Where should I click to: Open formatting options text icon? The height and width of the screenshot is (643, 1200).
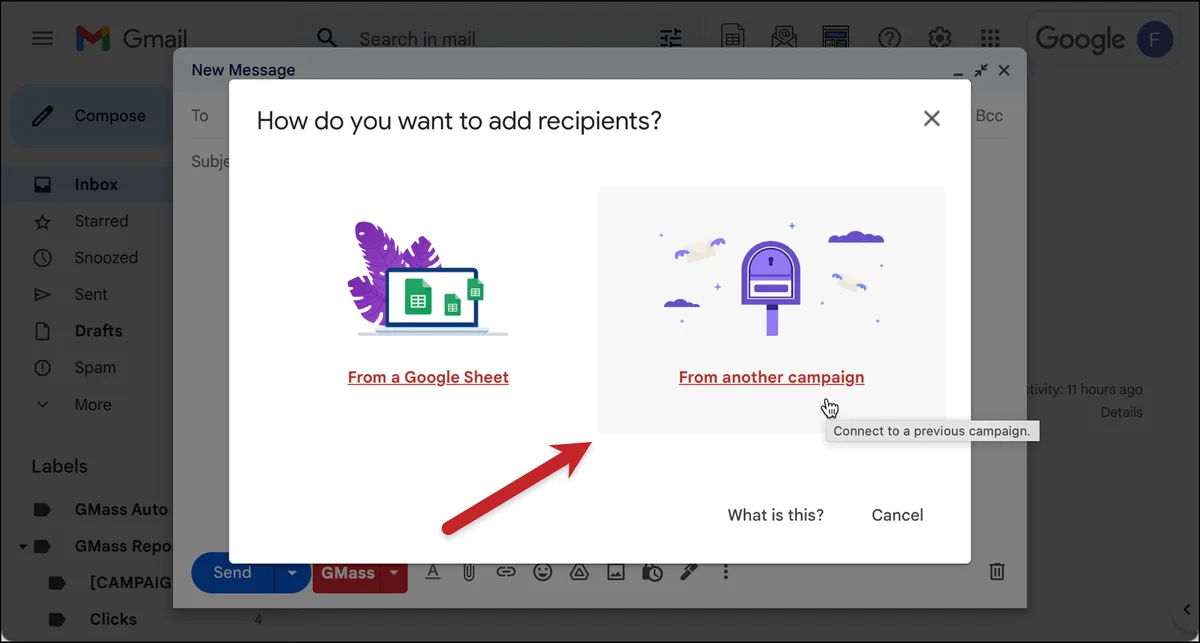tap(433, 572)
